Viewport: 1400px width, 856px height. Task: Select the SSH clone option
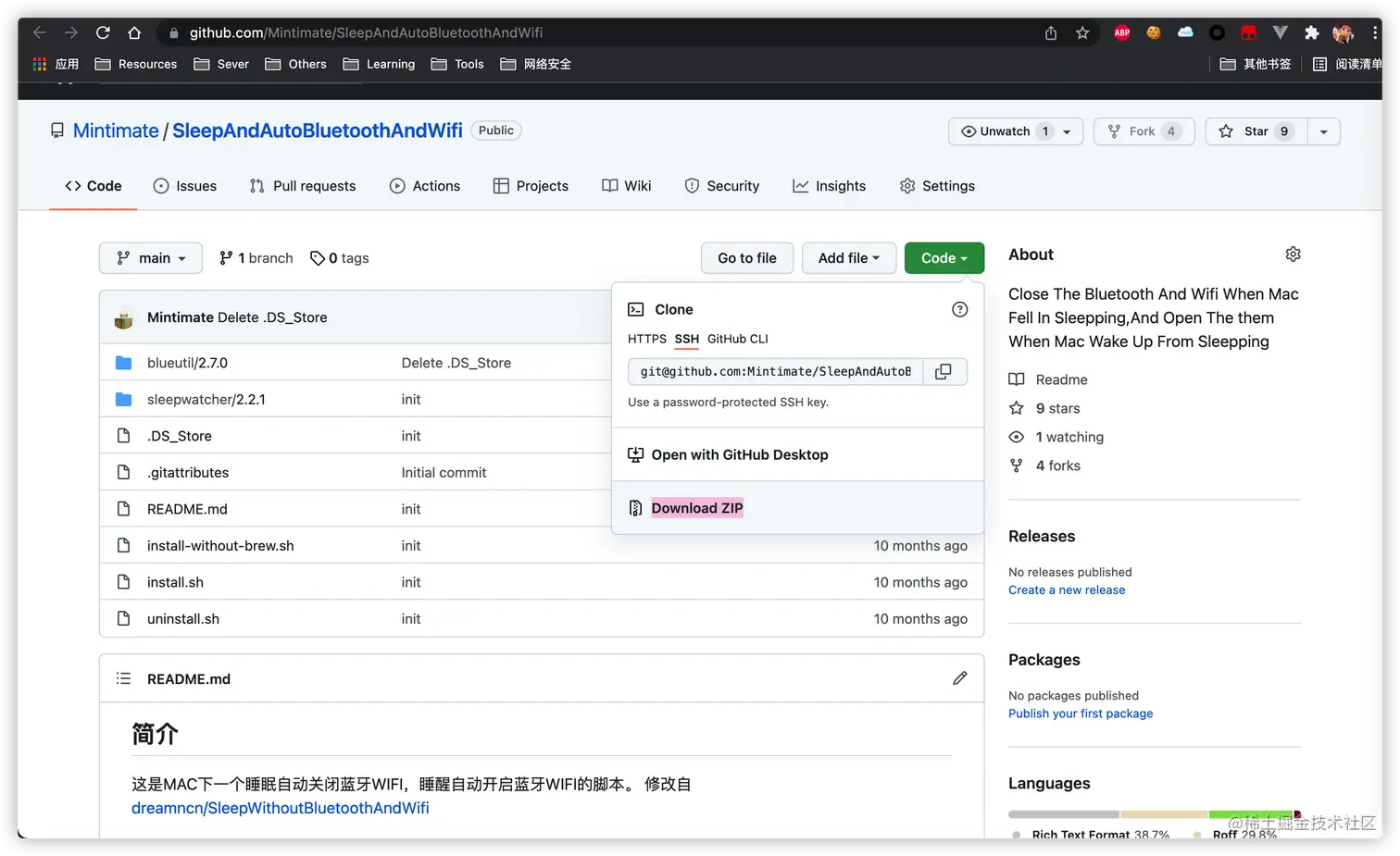(687, 339)
